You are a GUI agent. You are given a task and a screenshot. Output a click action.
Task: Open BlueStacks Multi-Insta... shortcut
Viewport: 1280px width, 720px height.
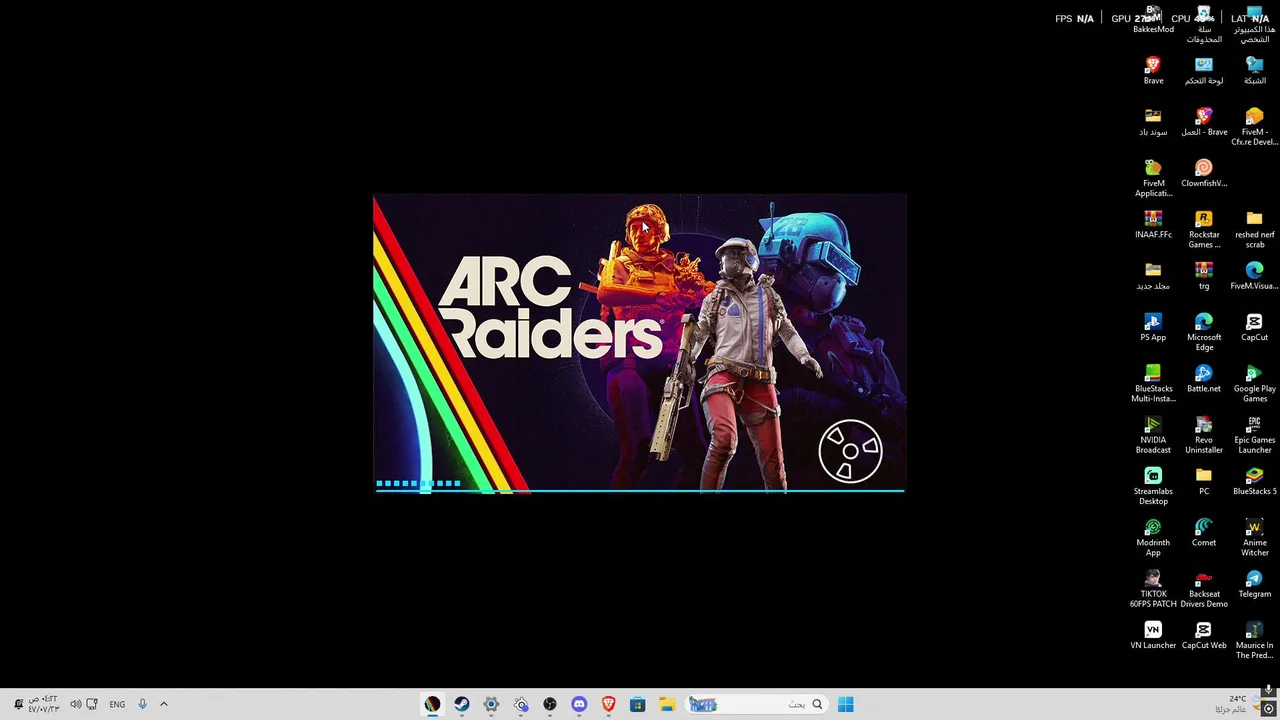tap(1153, 383)
